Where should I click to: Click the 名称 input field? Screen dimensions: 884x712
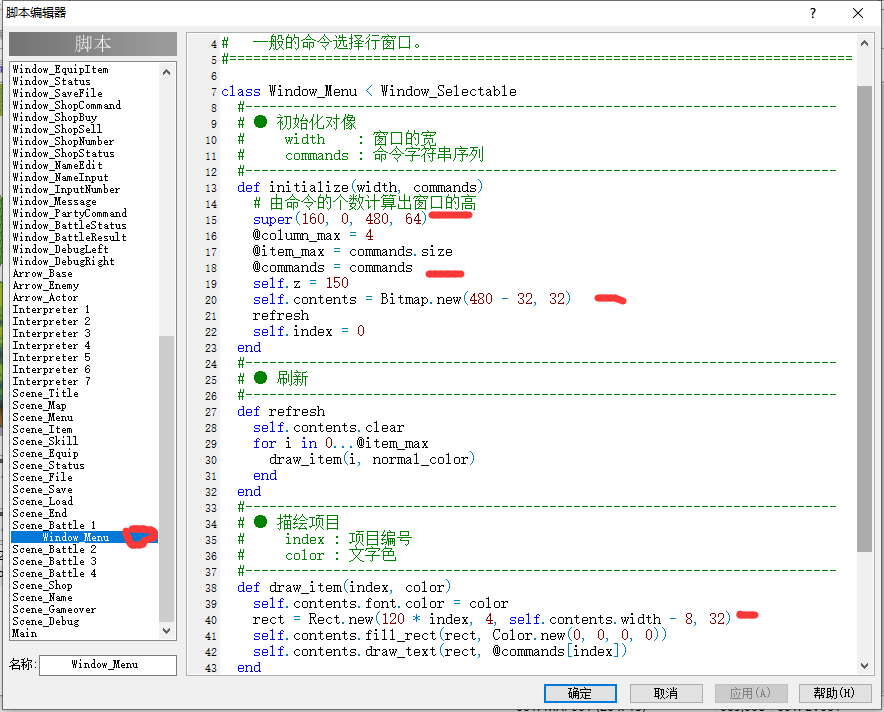tap(108, 665)
